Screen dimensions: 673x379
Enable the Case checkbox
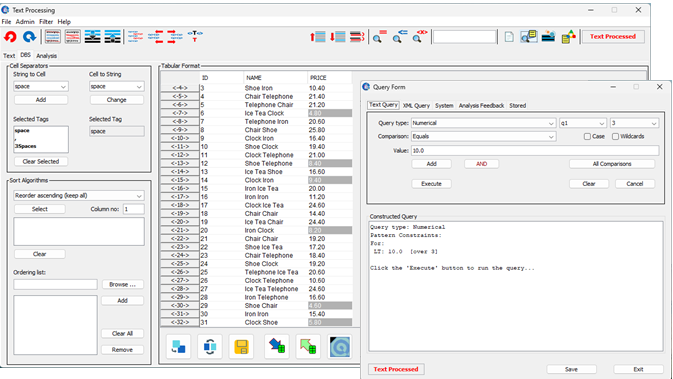(x=587, y=136)
